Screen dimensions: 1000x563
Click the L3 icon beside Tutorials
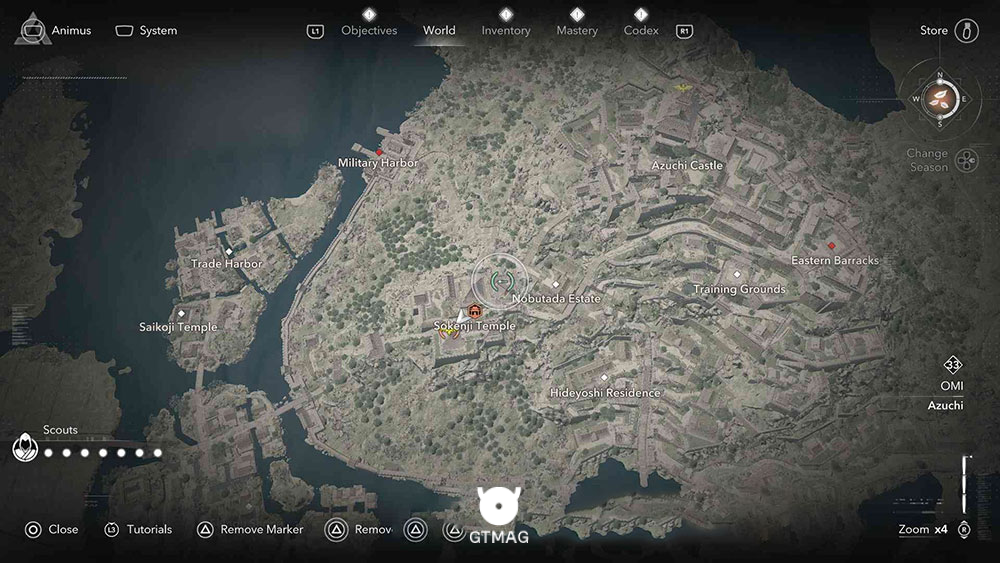tap(112, 529)
